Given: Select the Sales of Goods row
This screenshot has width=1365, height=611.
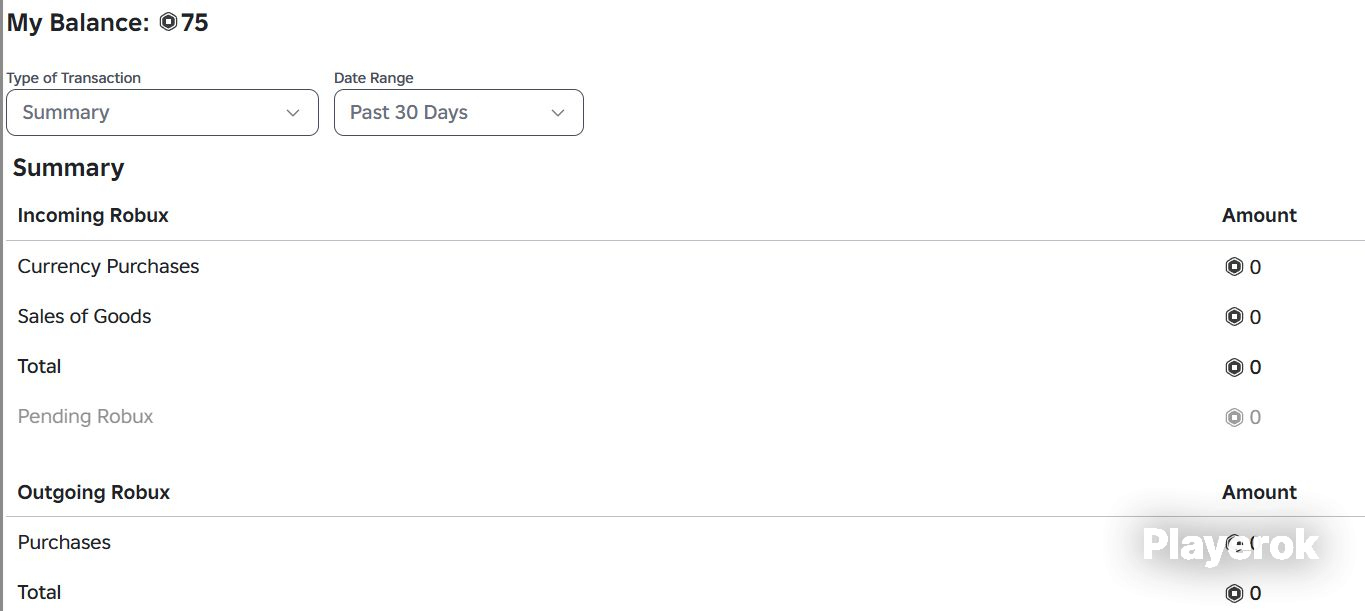Looking at the screenshot, I should tap(685, 317).
